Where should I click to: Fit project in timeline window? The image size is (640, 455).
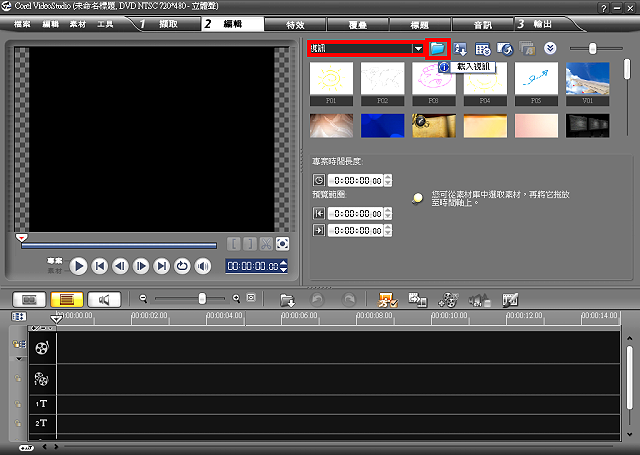251,298
